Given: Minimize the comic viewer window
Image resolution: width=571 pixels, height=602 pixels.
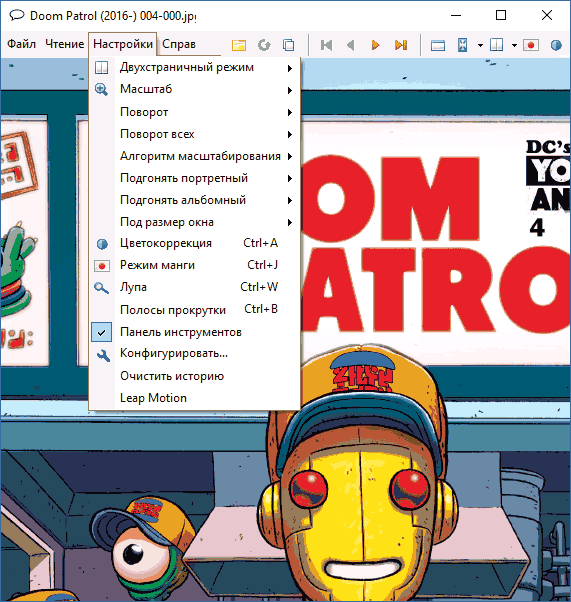Looking at the screenshot, I should pos(456,15).
